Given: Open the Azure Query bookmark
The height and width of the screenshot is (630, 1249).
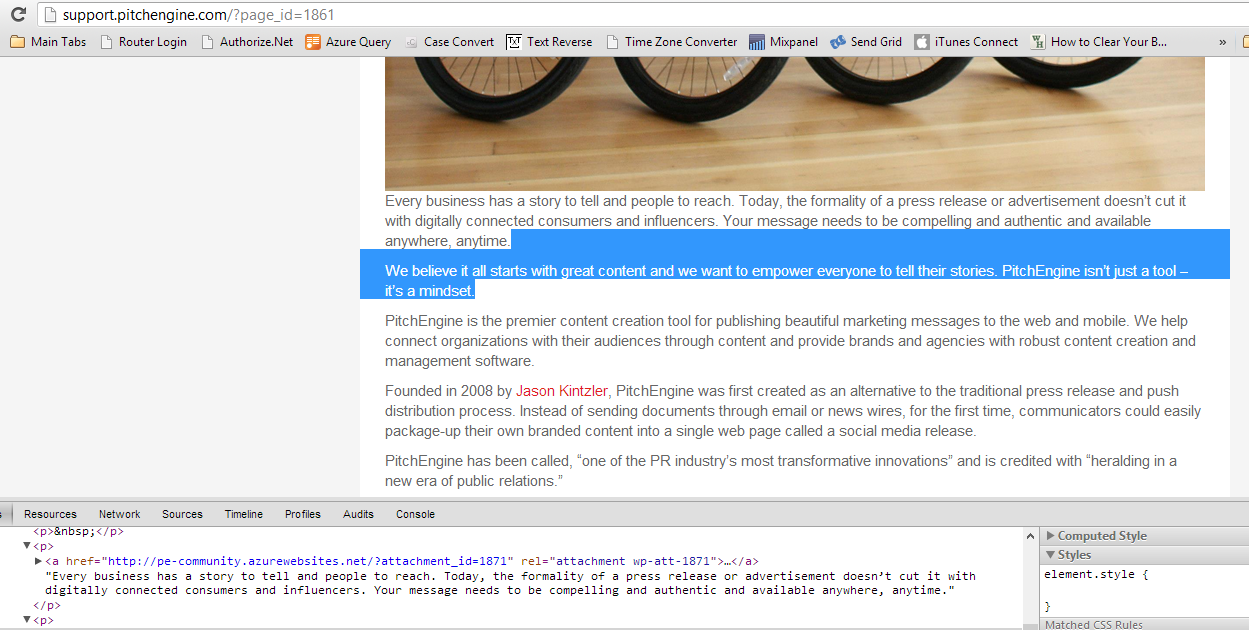Looking at the screenshot, I should [x=348, y=42].
